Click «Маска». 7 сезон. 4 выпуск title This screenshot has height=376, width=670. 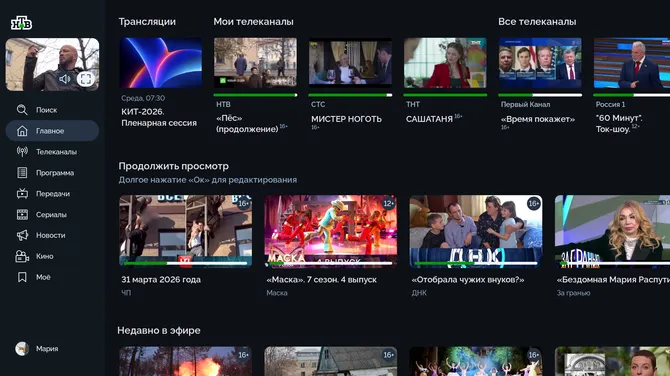tap(321, 279)
